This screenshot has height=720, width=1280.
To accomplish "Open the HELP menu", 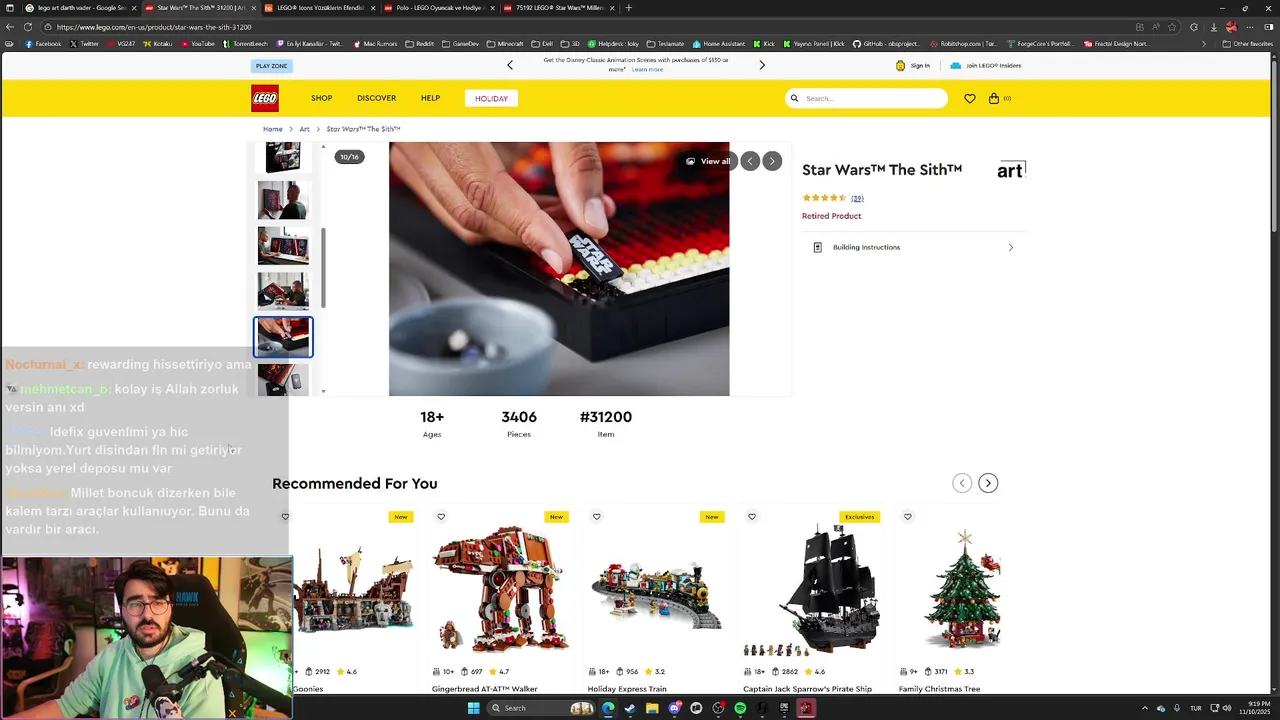I will coord(430,98).
